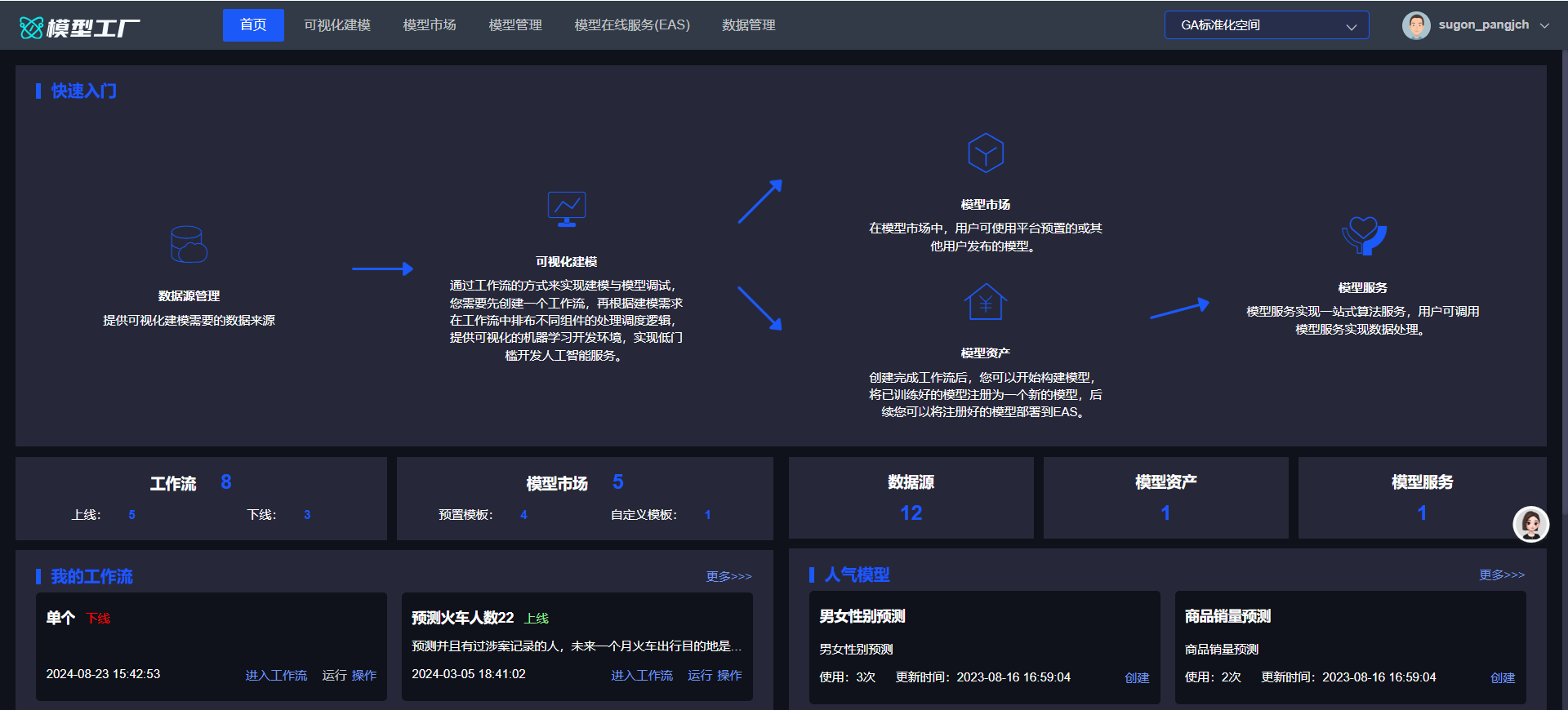Click the 数据源管理 database icon
The image size is (1568, 710).
point(189,244)
